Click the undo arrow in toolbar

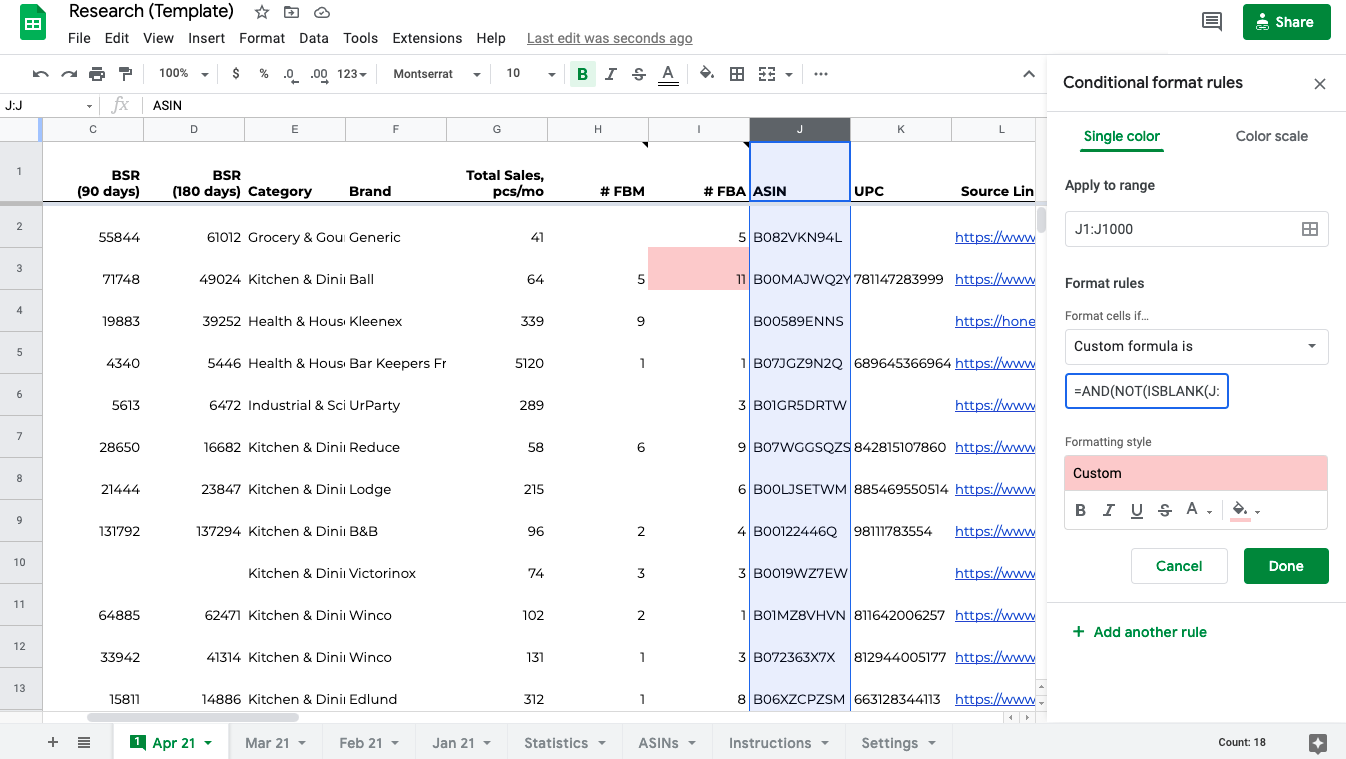41,74
